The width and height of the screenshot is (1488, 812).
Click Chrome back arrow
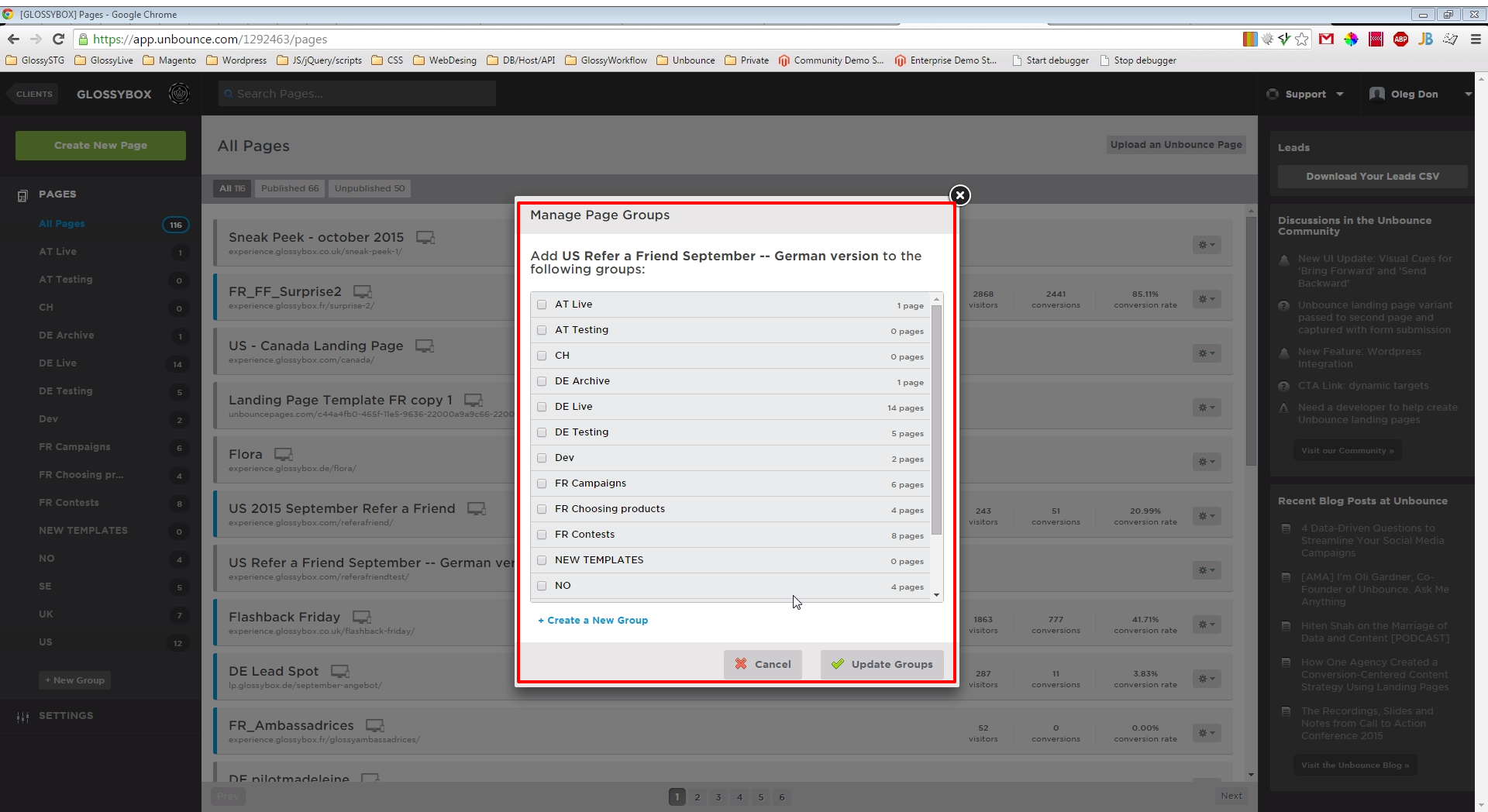13,39
